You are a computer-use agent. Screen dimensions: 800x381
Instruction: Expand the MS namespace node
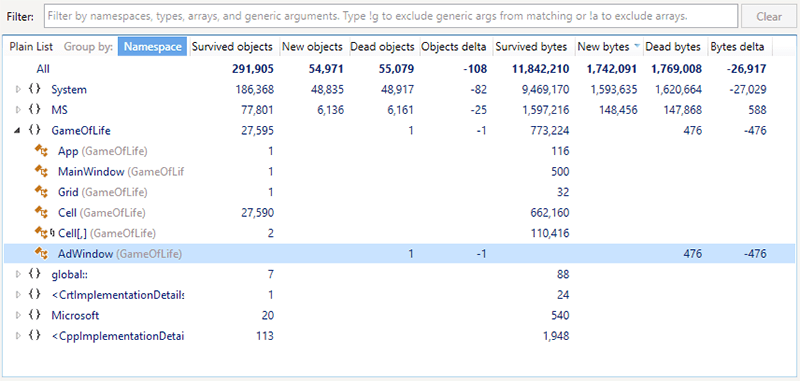pyautogui.click(x=18, y=110)
